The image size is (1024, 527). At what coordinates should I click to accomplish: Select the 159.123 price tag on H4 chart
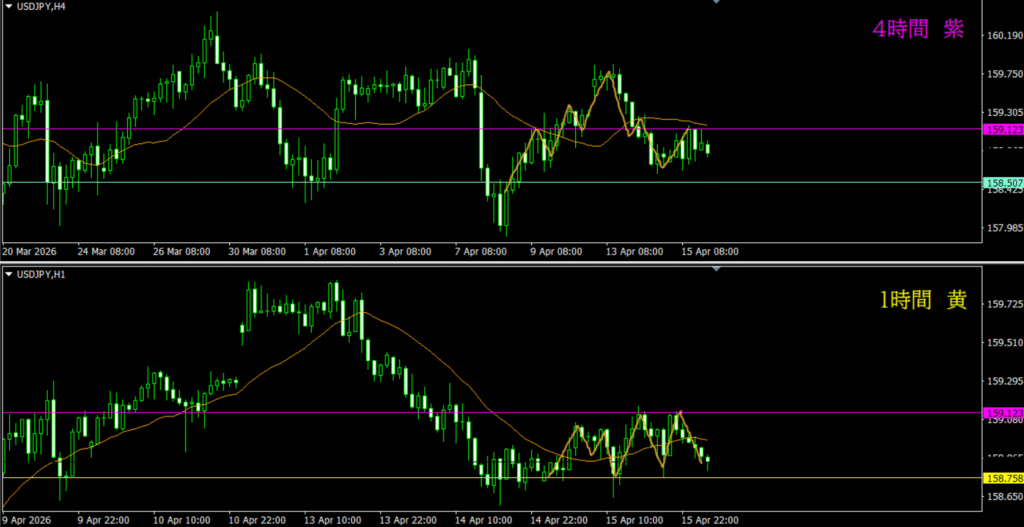point(1003,129)
